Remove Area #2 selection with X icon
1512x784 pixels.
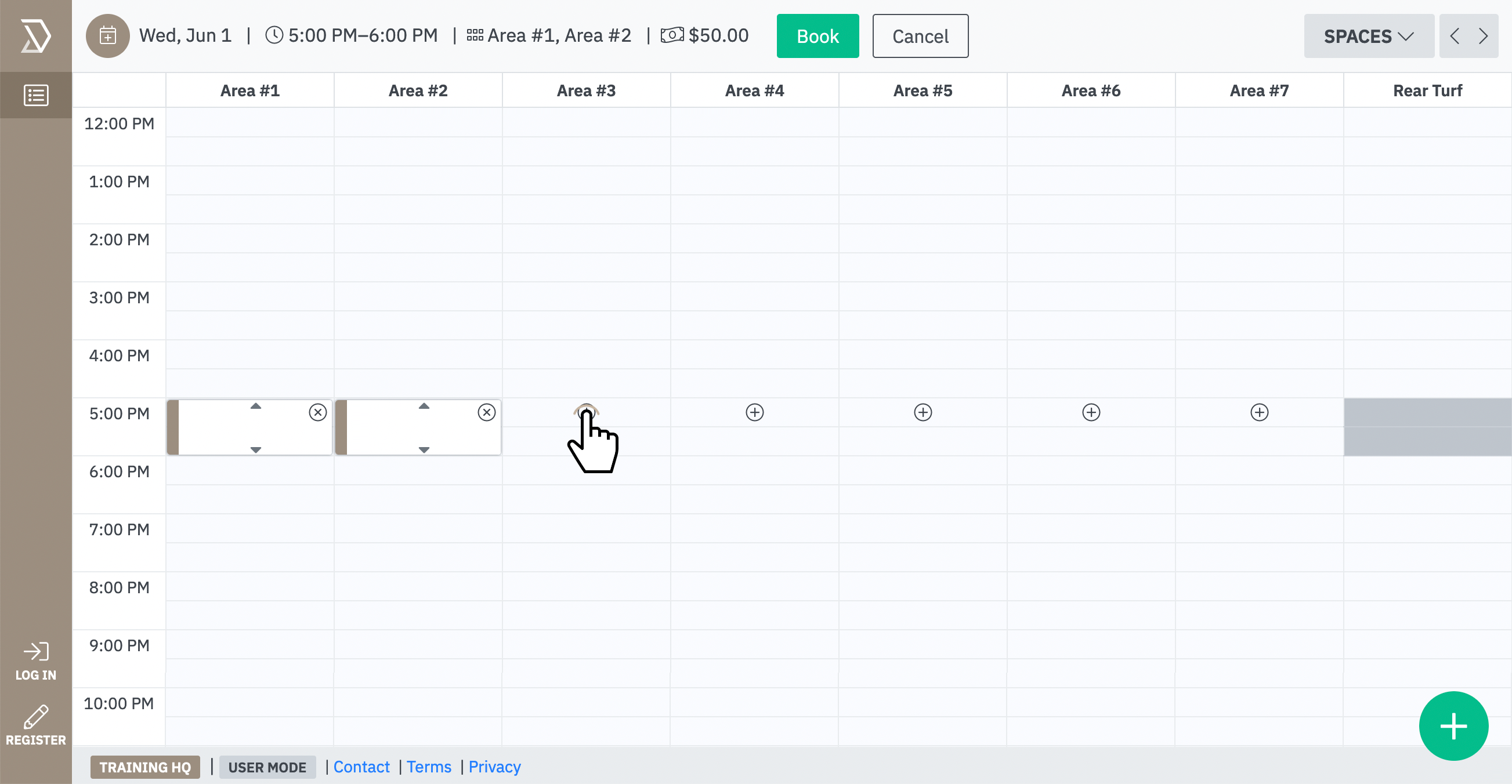coord(486,412)
